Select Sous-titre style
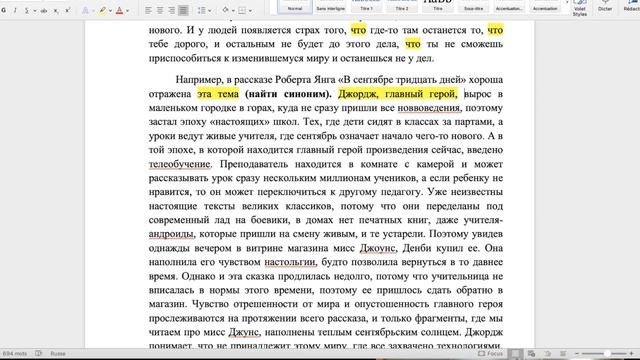 (x=473, y=7)
